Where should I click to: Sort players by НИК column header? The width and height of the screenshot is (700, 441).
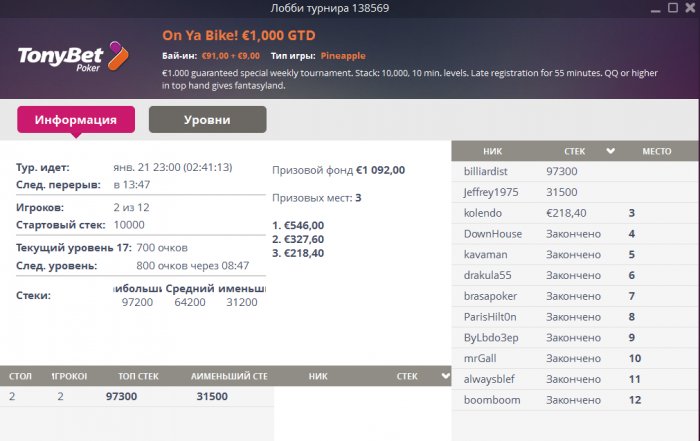(492, 151)
